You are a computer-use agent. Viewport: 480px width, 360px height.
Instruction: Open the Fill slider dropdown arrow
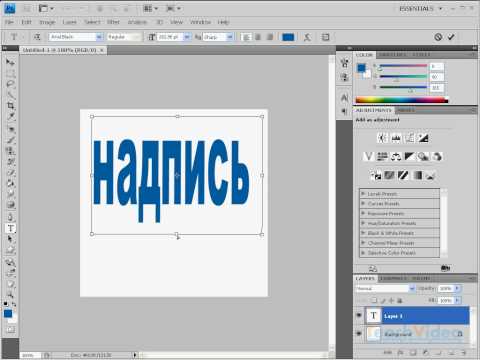tap(457, 300)
